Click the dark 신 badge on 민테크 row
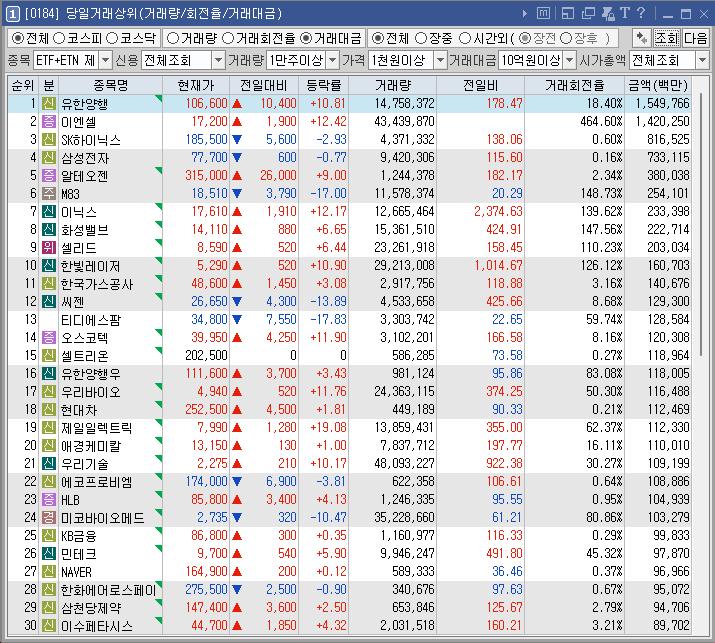Image resolution: width=715 pixels, height=643 pixels. (x=49, y=554)
